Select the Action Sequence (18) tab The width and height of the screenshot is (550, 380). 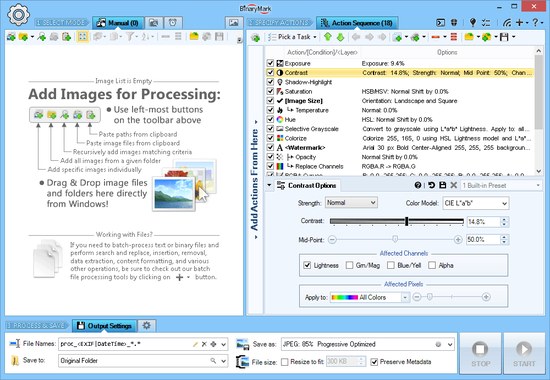pyautogui.click(x=357, y=23)
